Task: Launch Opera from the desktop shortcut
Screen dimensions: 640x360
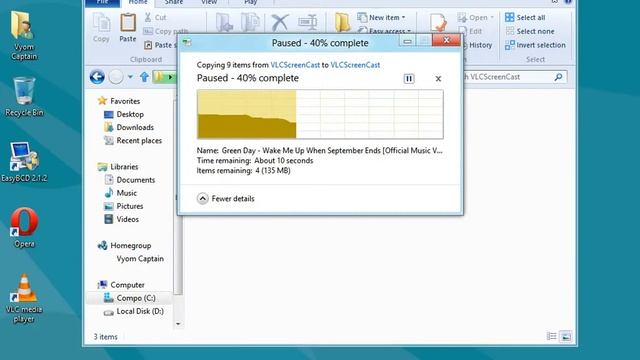Action: click(x=24, y=228)
